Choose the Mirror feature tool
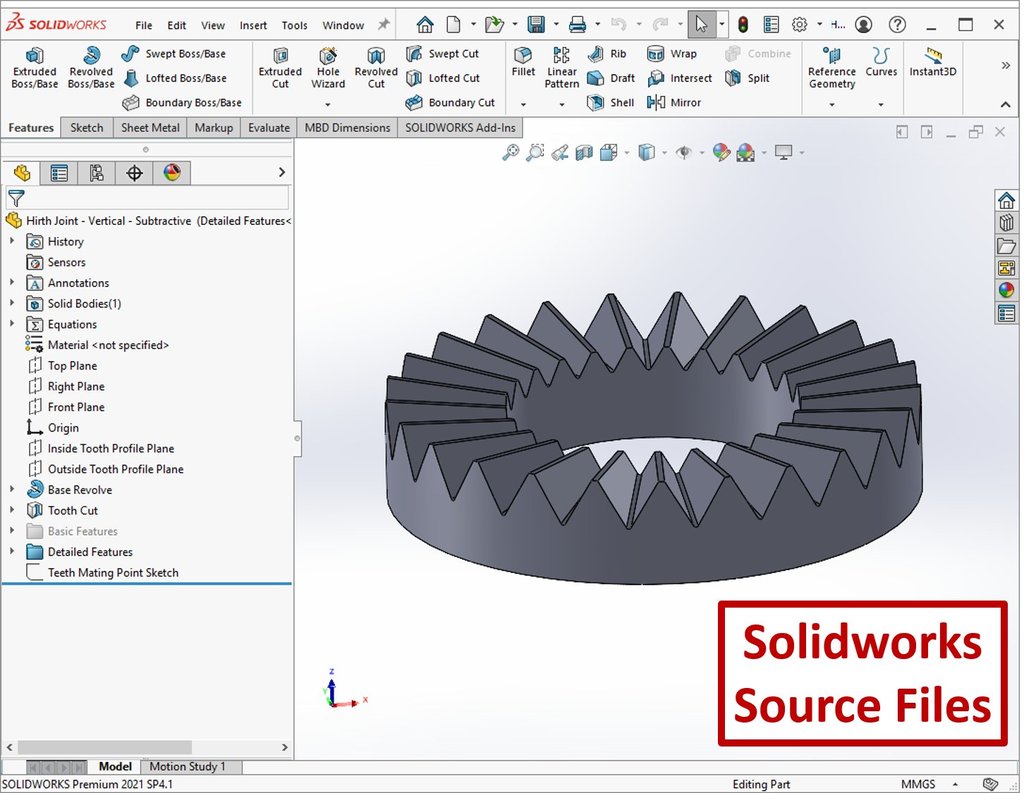Viewport: 1024px width, 793px height. [x=674, y=102]
